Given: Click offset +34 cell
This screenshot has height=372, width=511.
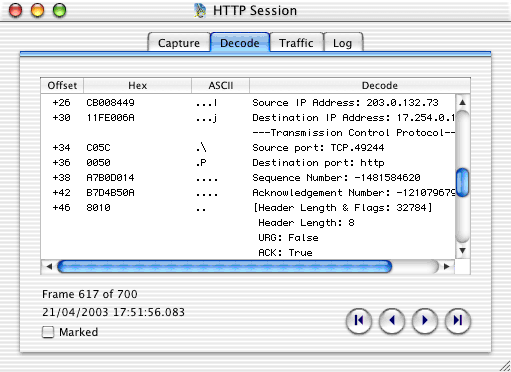Looking at the screenshot, I should tap(61, 148).
